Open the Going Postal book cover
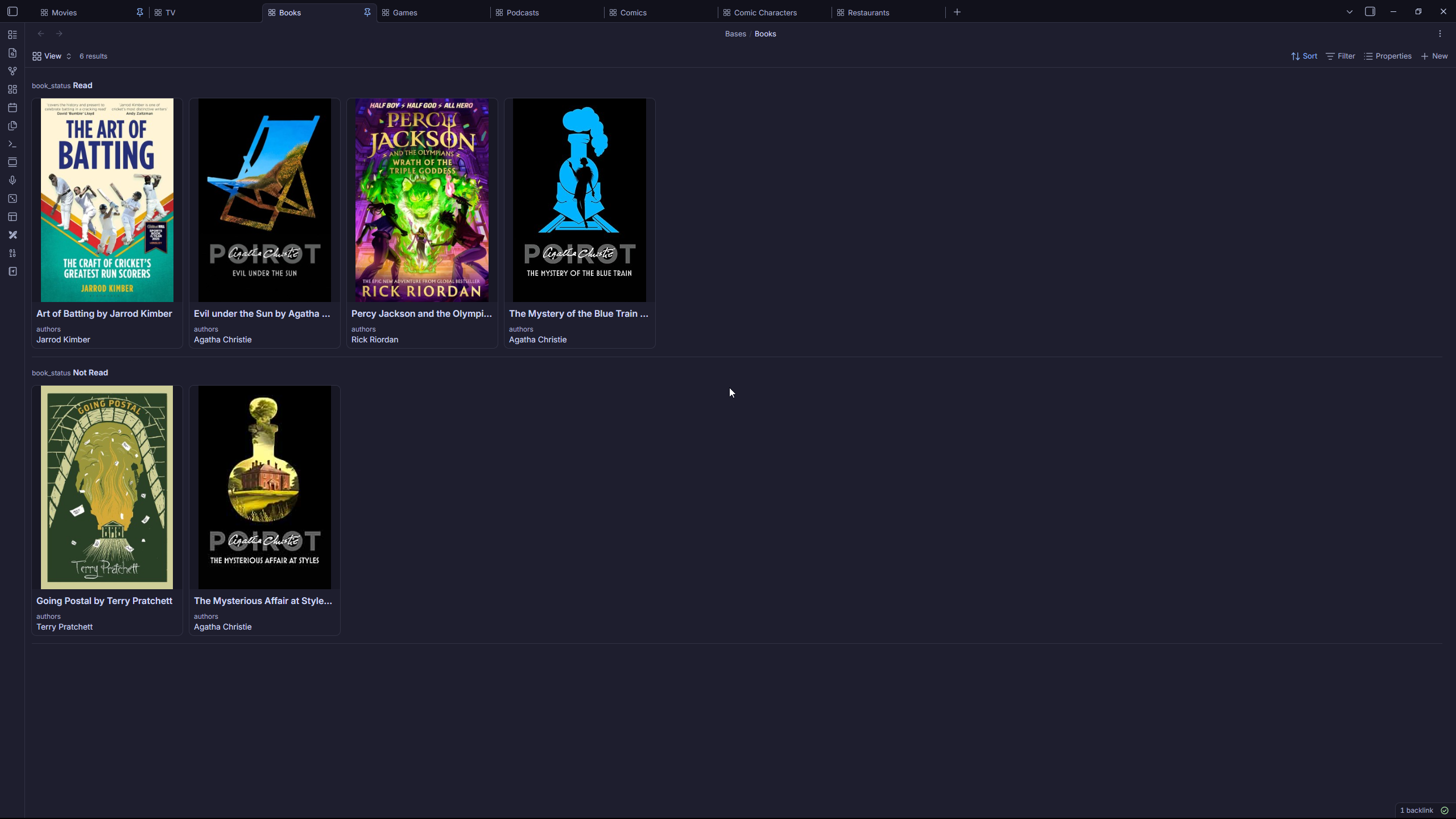 107,487
